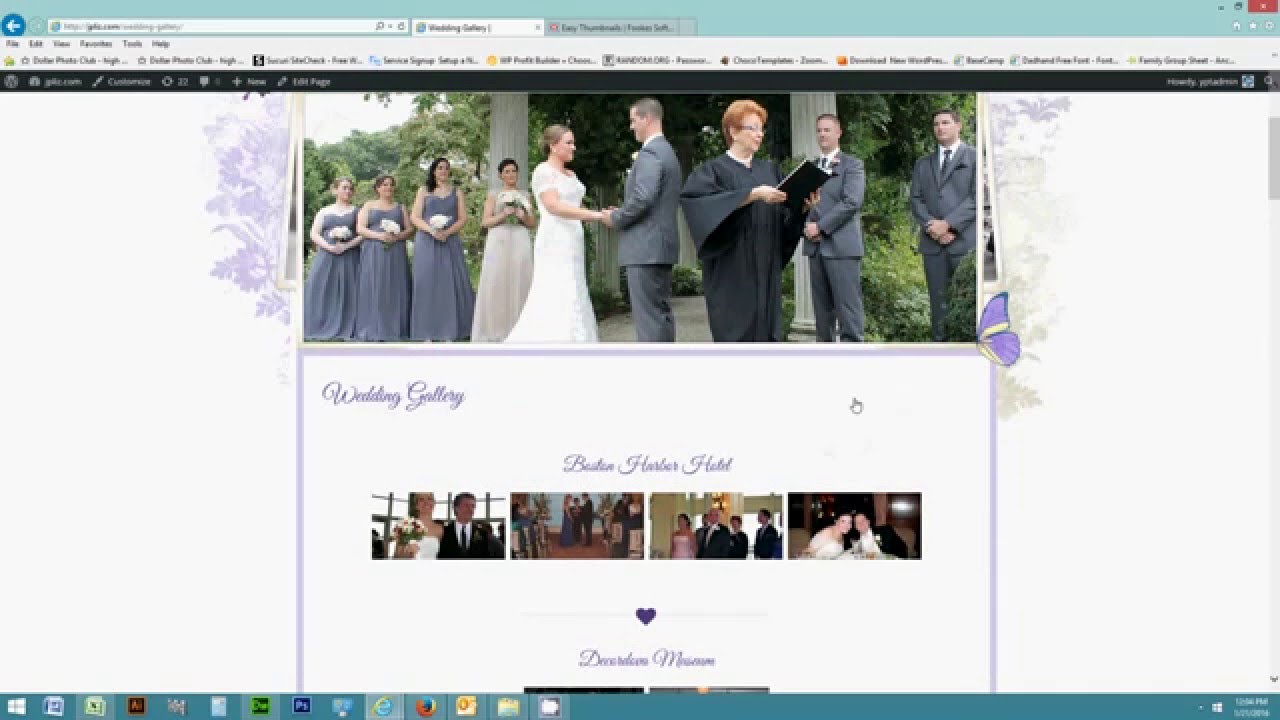Open the Howdy, yptadmin account menu

point(1210,81)
